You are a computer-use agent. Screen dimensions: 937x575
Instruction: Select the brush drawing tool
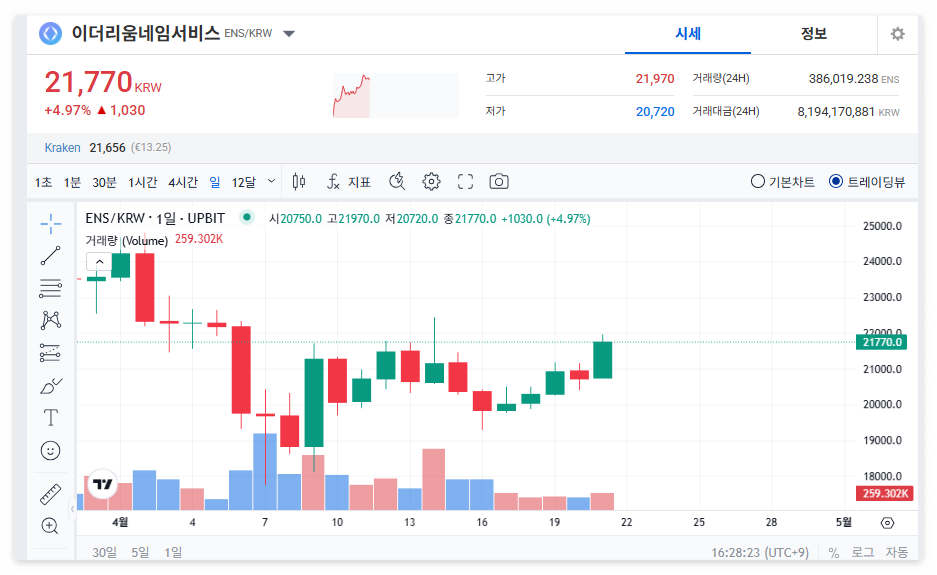pyautogui.click(x=51, y=386)
